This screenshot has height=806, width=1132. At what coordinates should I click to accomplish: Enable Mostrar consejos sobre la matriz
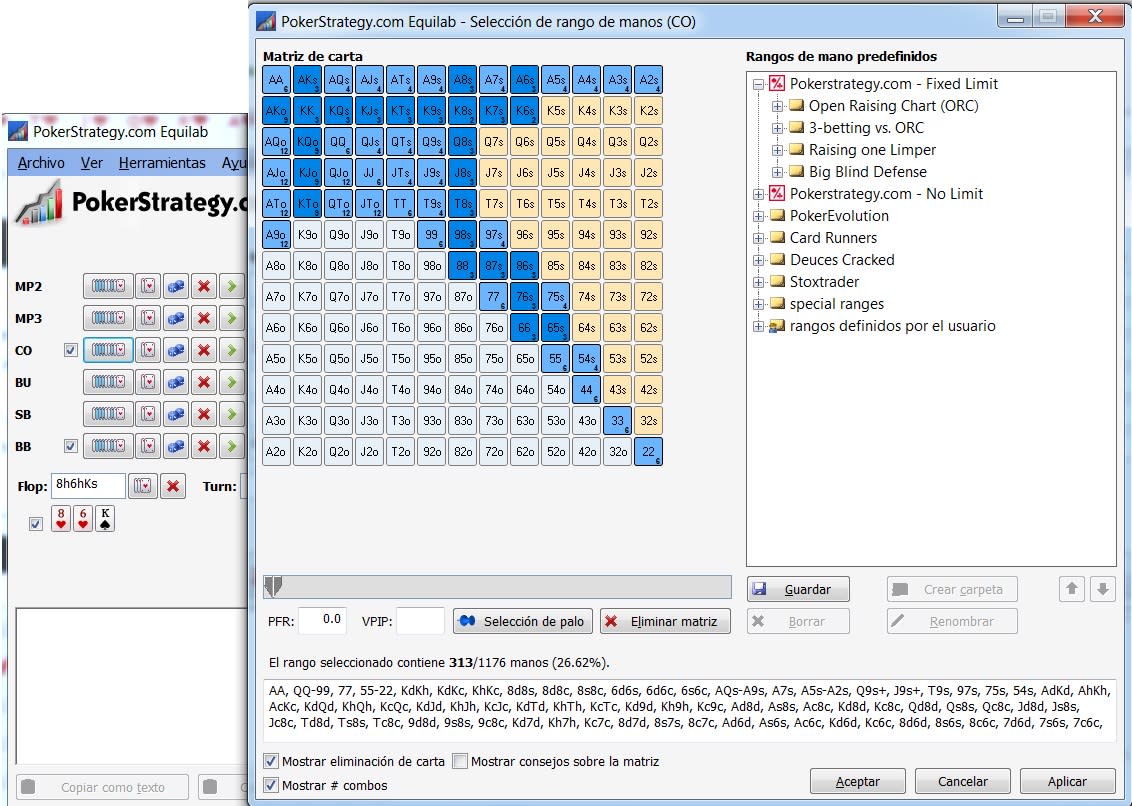coord(460,761)
